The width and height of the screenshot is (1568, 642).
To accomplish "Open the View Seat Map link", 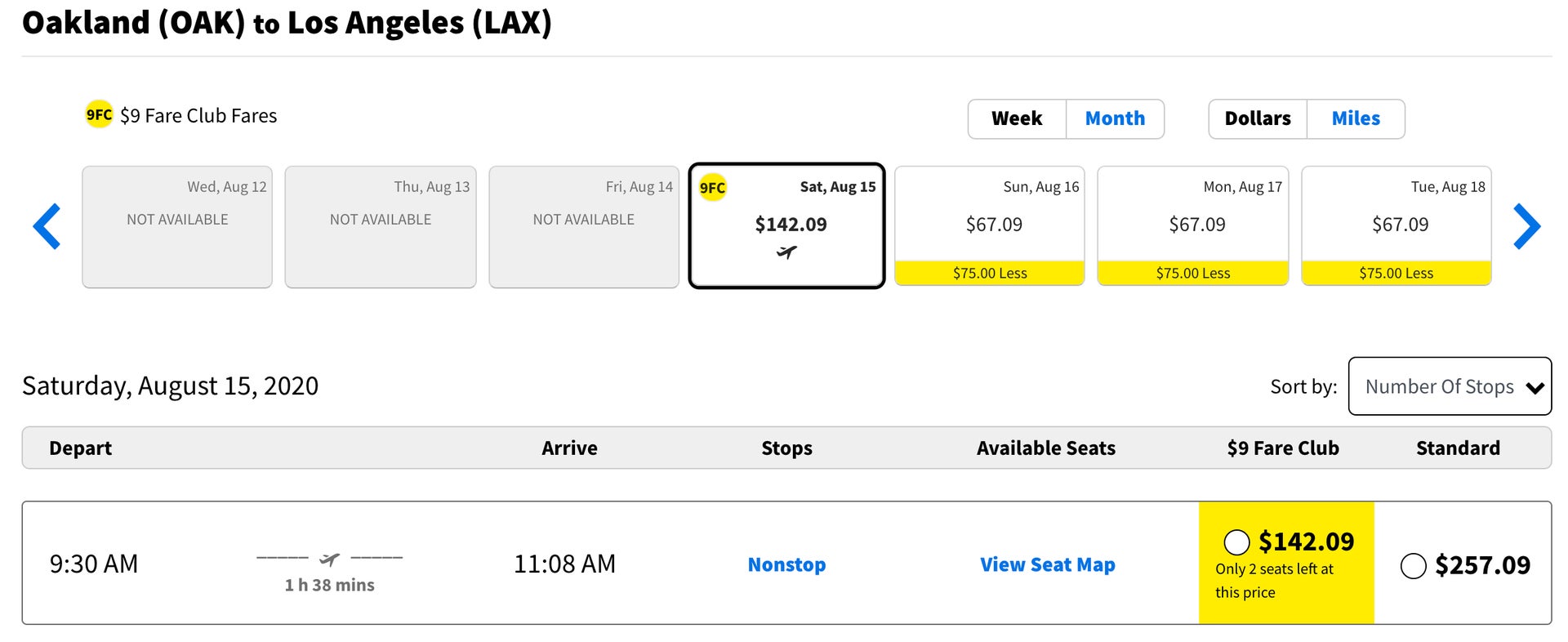I will pos(1048,564).
